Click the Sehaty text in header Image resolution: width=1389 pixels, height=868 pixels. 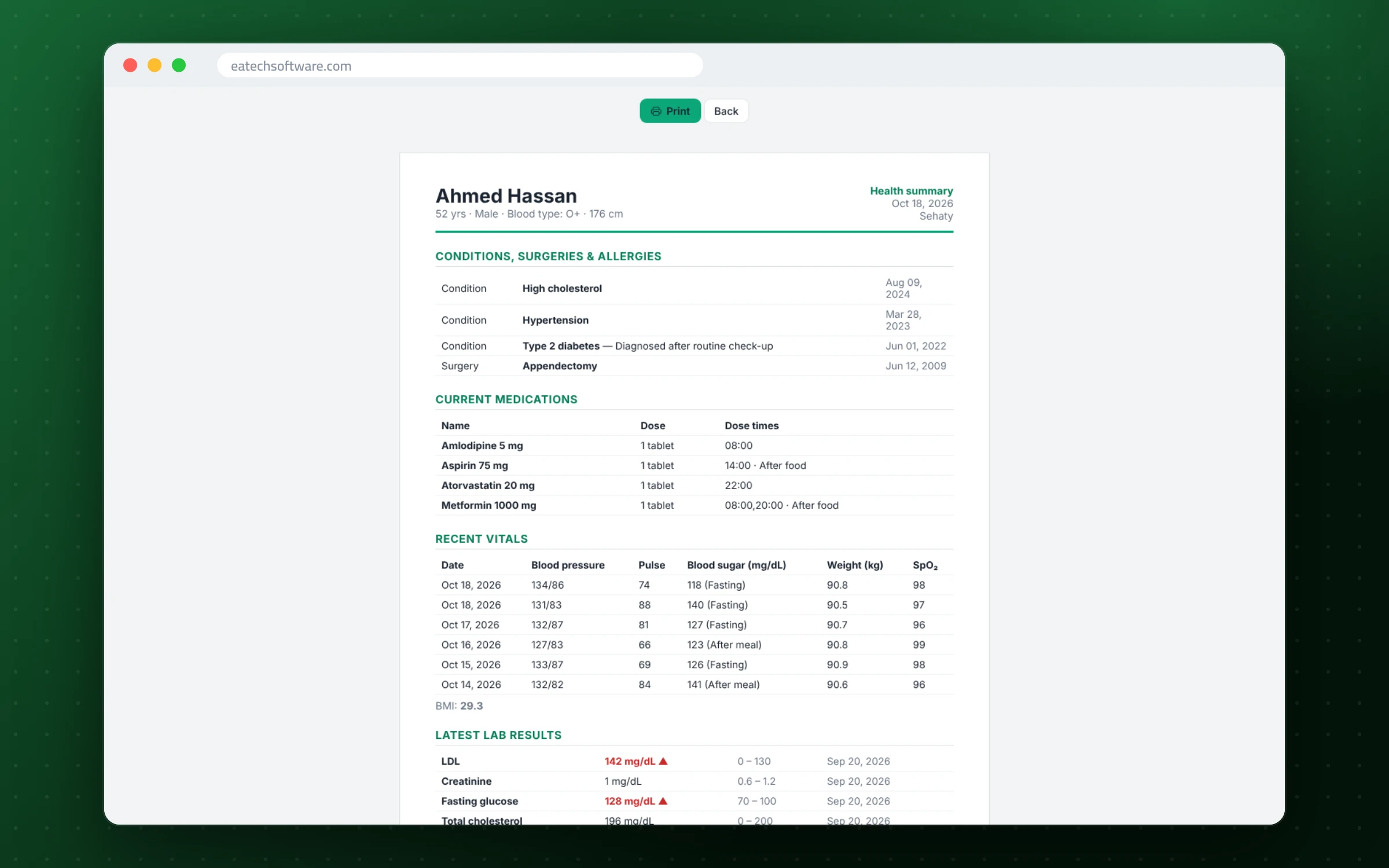(936, 216)
